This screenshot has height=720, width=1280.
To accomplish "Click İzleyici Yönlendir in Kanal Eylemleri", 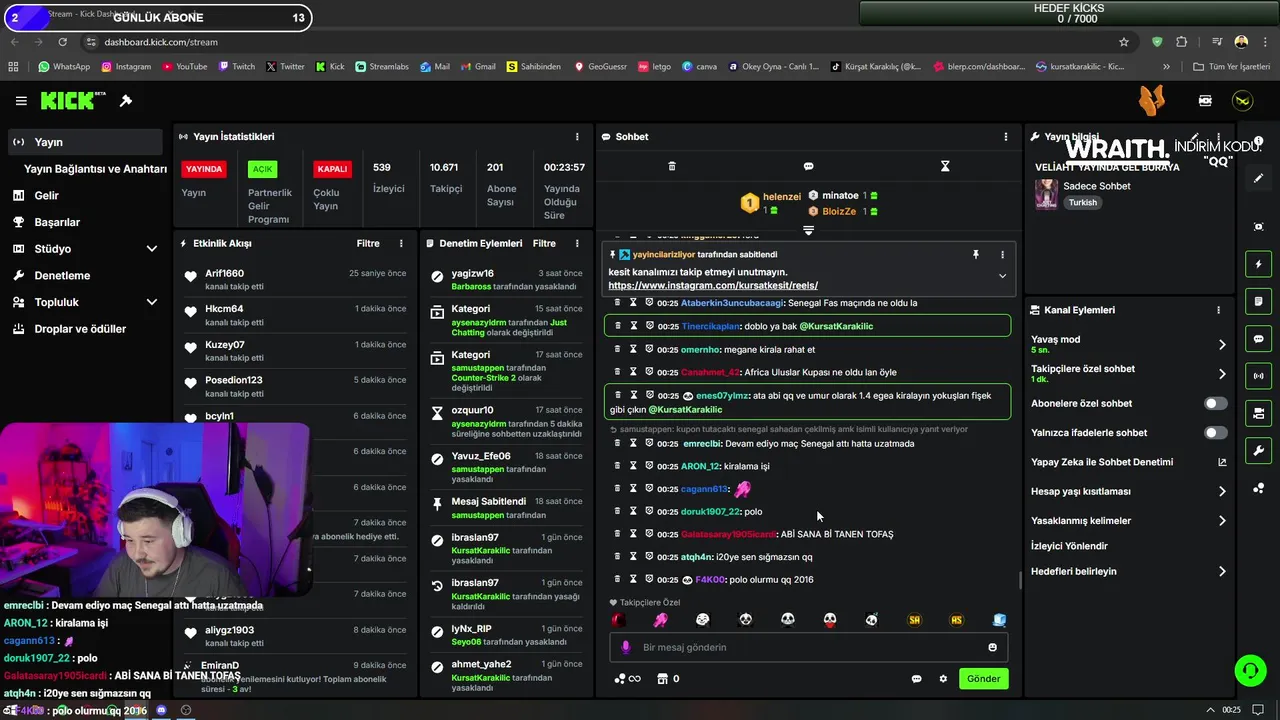I will pyautogui.click(x=1069, y=546).
